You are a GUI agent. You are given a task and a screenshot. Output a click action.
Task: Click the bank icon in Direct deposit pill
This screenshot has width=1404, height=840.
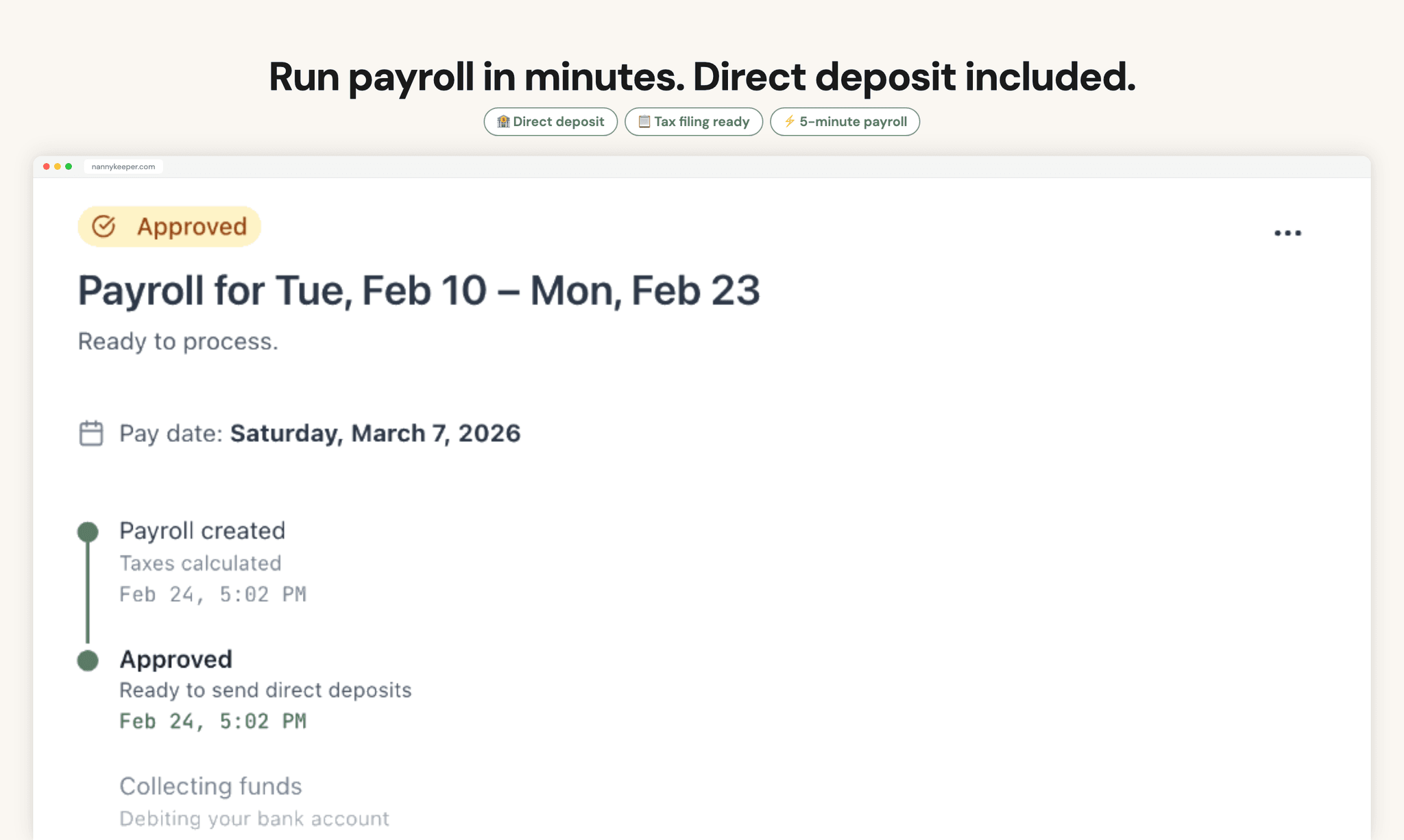point(503,121)
